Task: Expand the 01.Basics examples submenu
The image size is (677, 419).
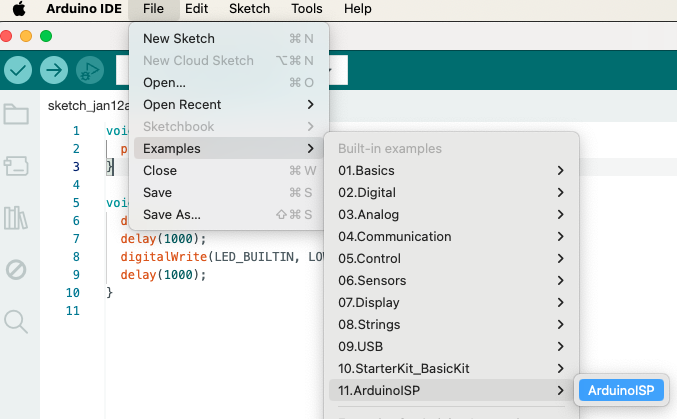Action: [451, 171]
